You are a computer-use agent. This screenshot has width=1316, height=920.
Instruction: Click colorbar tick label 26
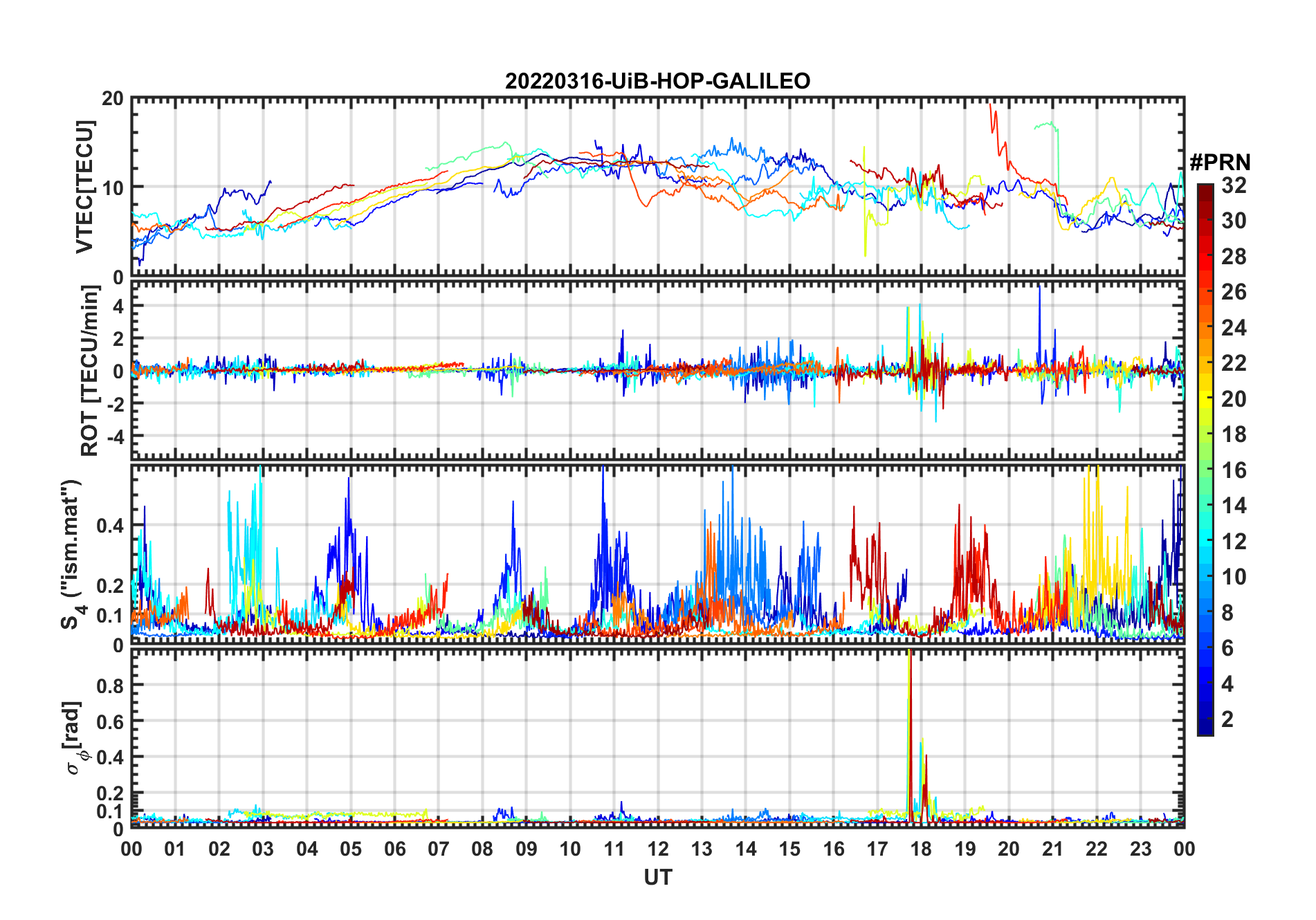tap(1234, 292)
